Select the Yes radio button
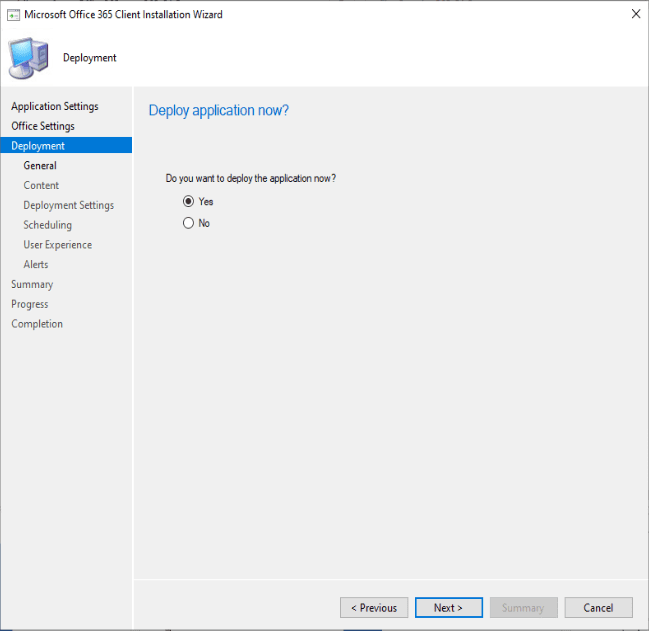This screenshot has height=631, width=649. [x=188, y=201]
